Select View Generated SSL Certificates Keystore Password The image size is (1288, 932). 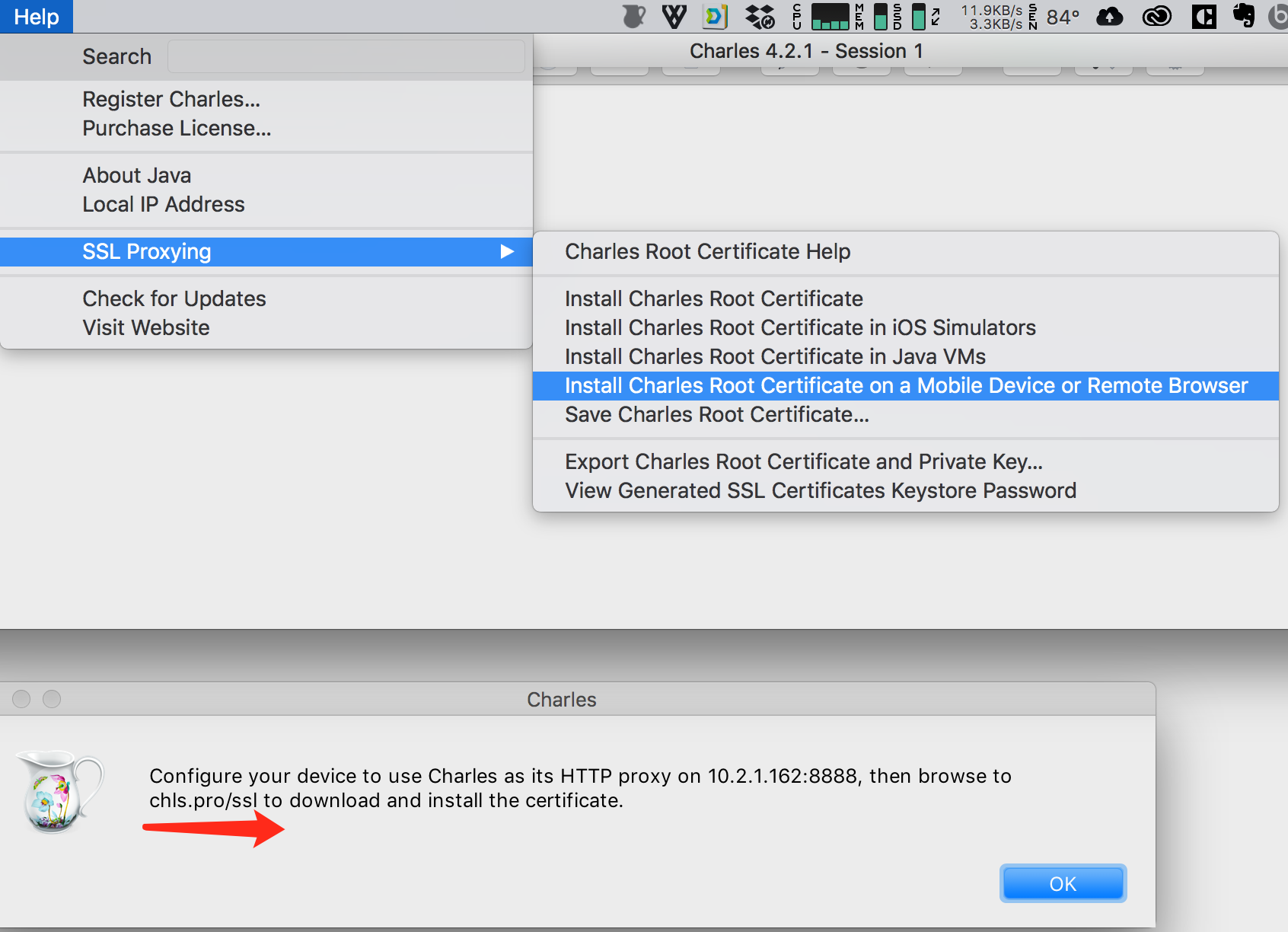click(x=820, y=491)
